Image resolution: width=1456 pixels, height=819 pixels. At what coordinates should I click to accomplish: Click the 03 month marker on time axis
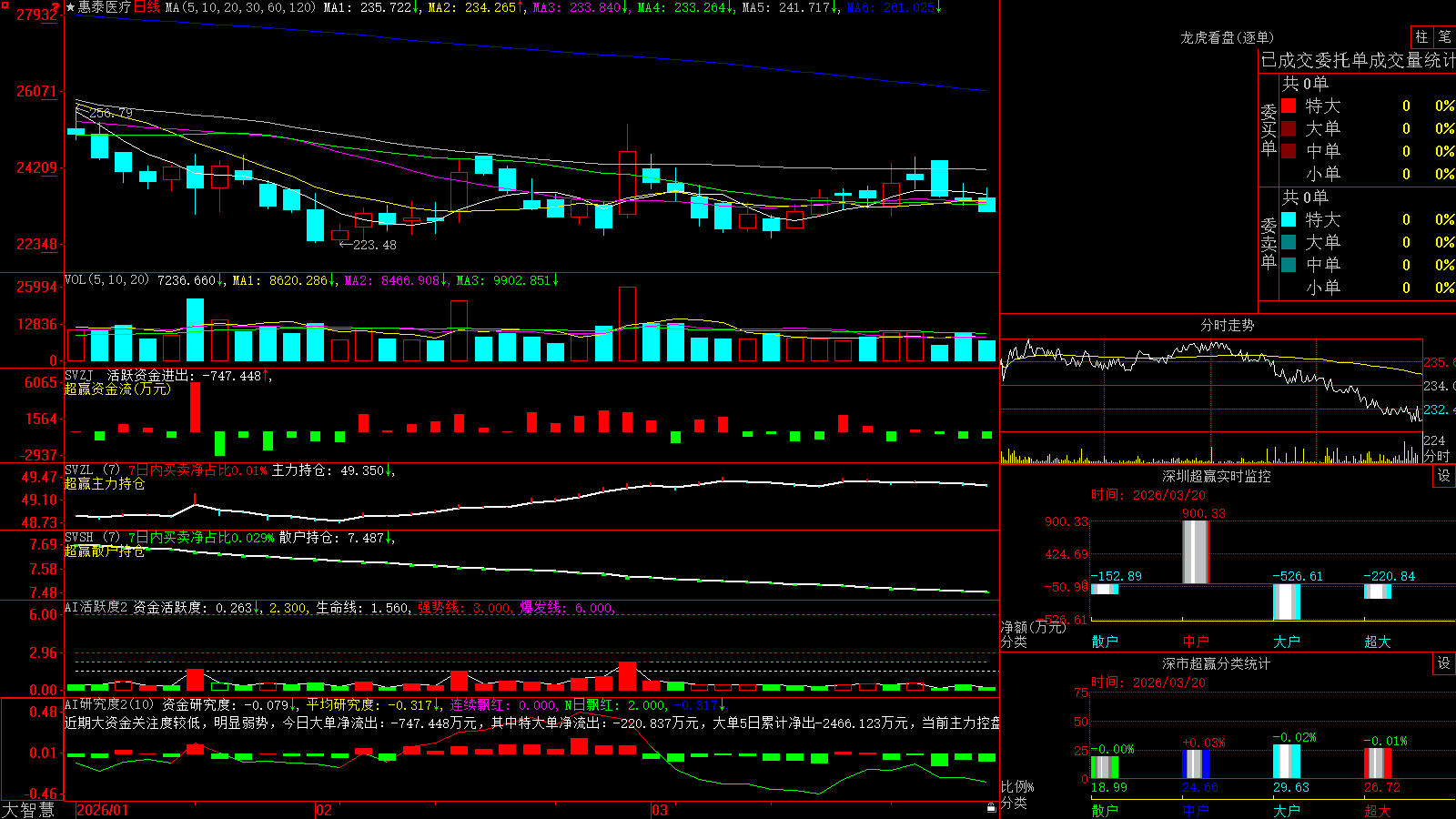(660, 810)
